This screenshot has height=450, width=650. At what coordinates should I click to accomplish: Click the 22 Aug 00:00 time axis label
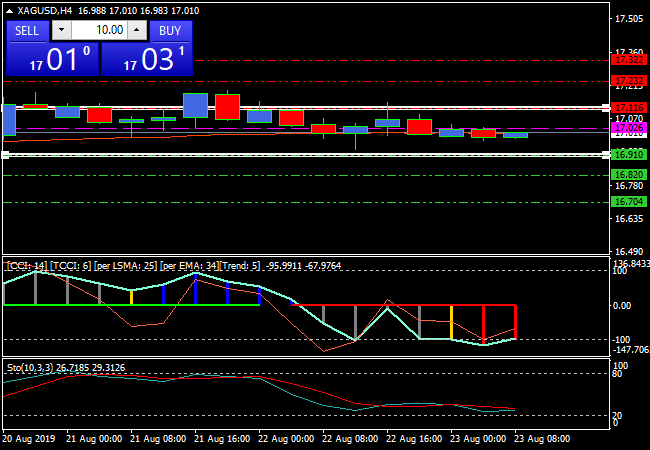(287, 438)
